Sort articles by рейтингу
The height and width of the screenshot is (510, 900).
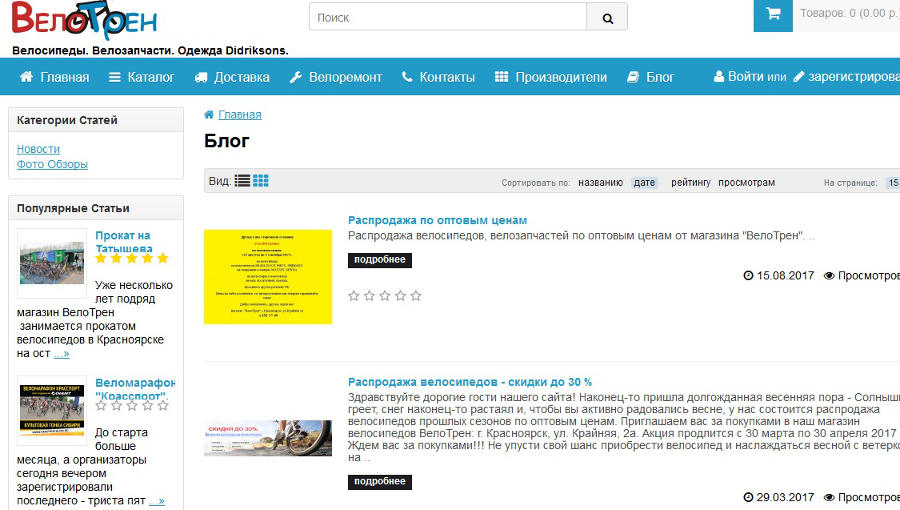(x=690, y=183)
